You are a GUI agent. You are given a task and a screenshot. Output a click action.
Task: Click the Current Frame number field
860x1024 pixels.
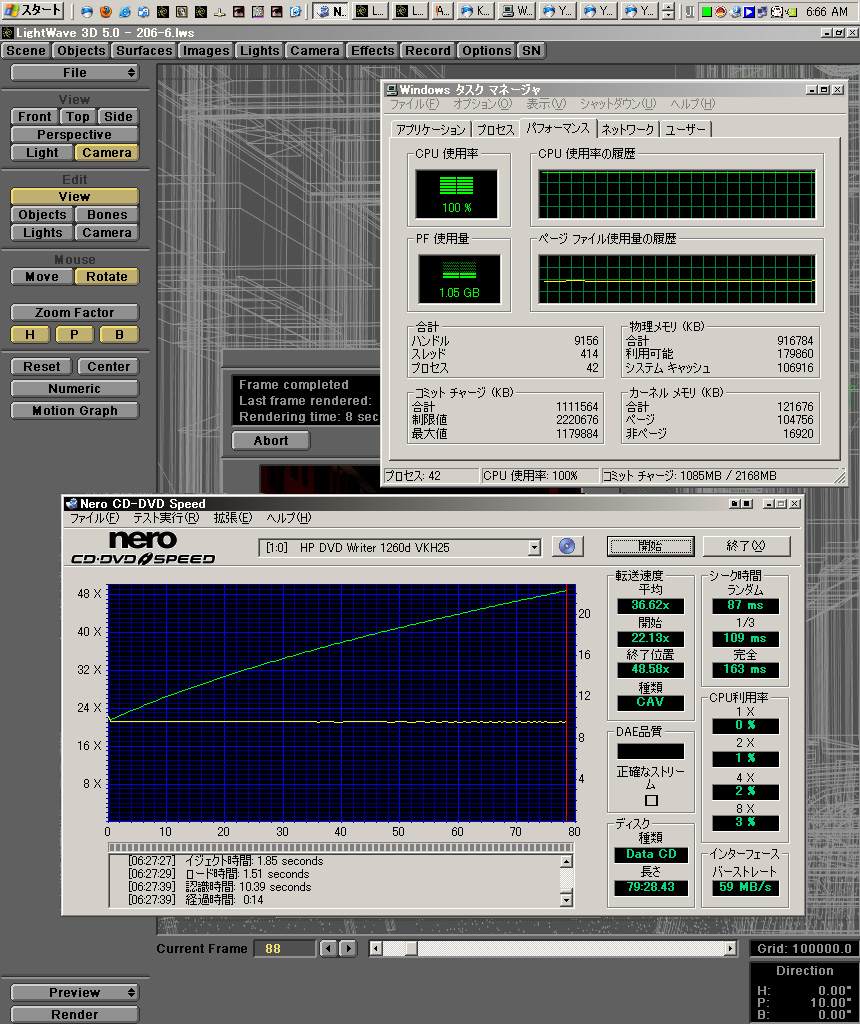pyautogui.click(x=283, y=948)
